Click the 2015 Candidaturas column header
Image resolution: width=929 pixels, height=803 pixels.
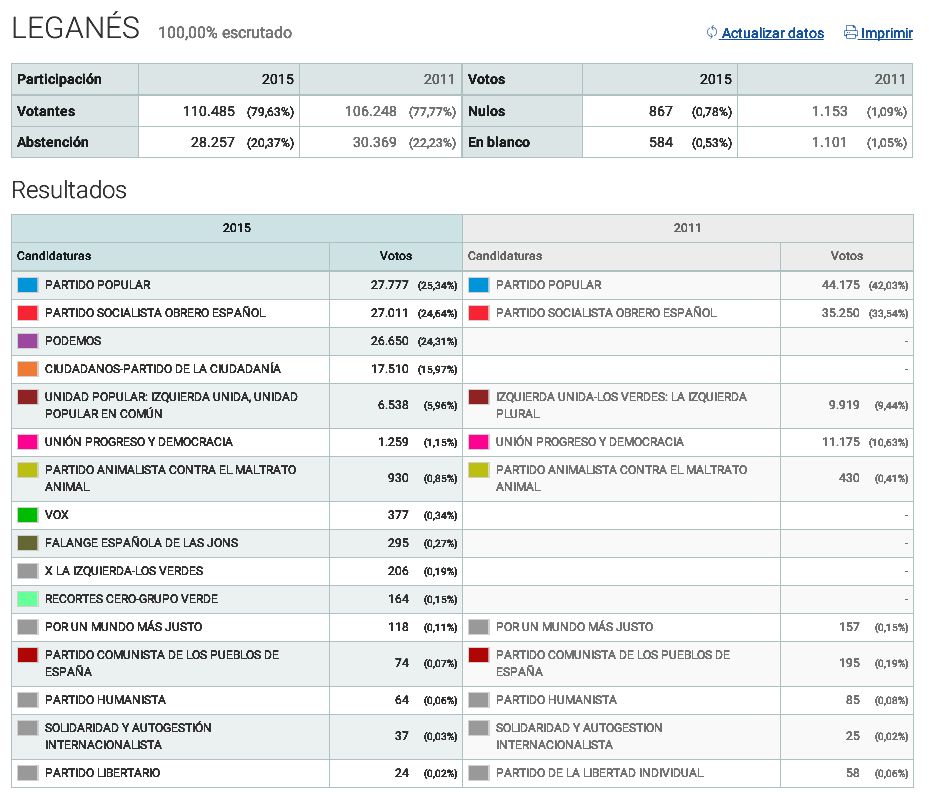[171, 256]
